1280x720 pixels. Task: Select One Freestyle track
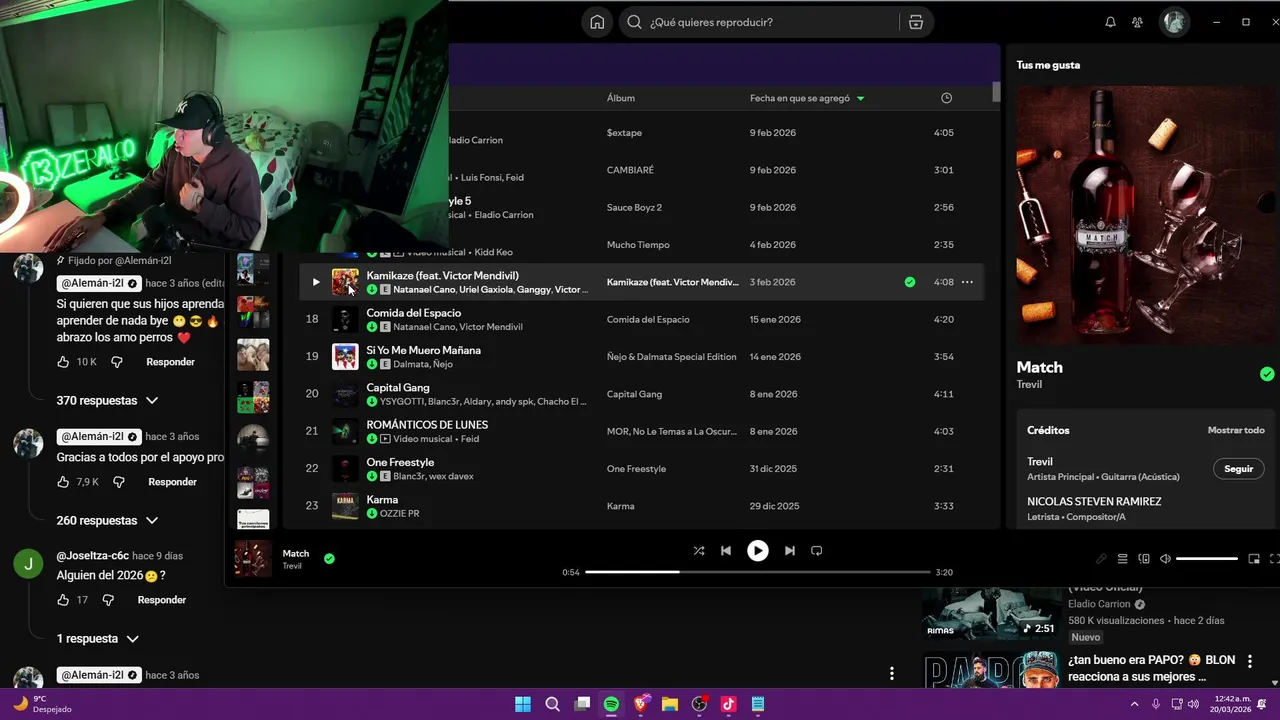400,462
